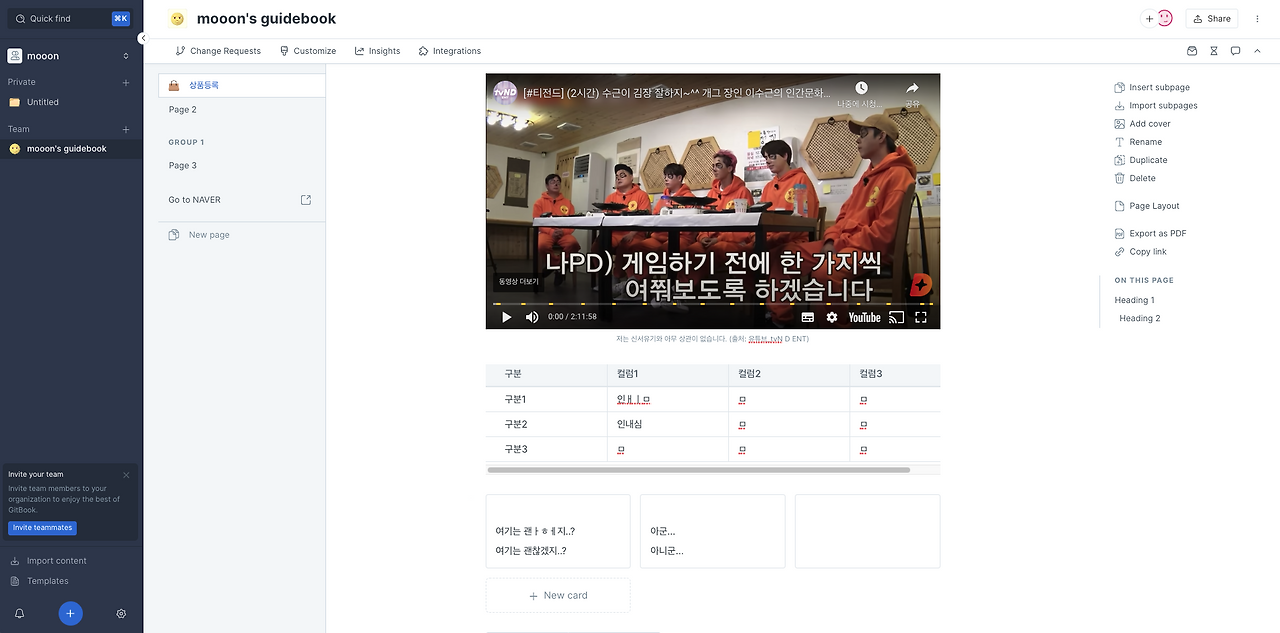Image resolution: width=1280 pixels, height=633 pixels.
Task: Click Watch later clock icon on video
Action: (861, 88)
